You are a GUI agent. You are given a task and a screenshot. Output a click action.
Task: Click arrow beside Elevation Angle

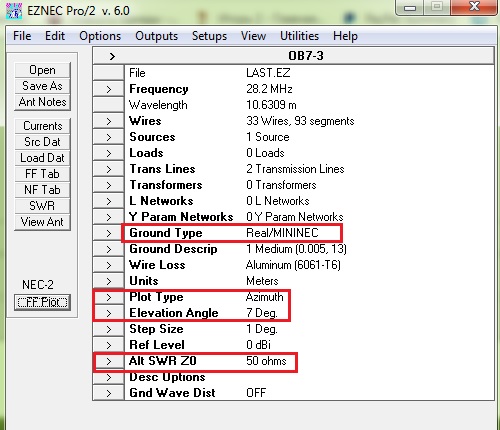click(108, 313)
